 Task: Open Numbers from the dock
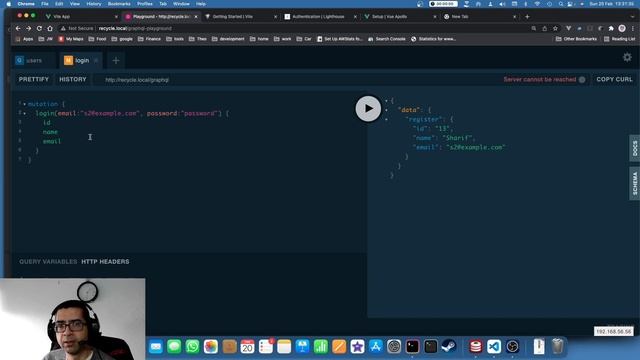(x=321, y=347)
